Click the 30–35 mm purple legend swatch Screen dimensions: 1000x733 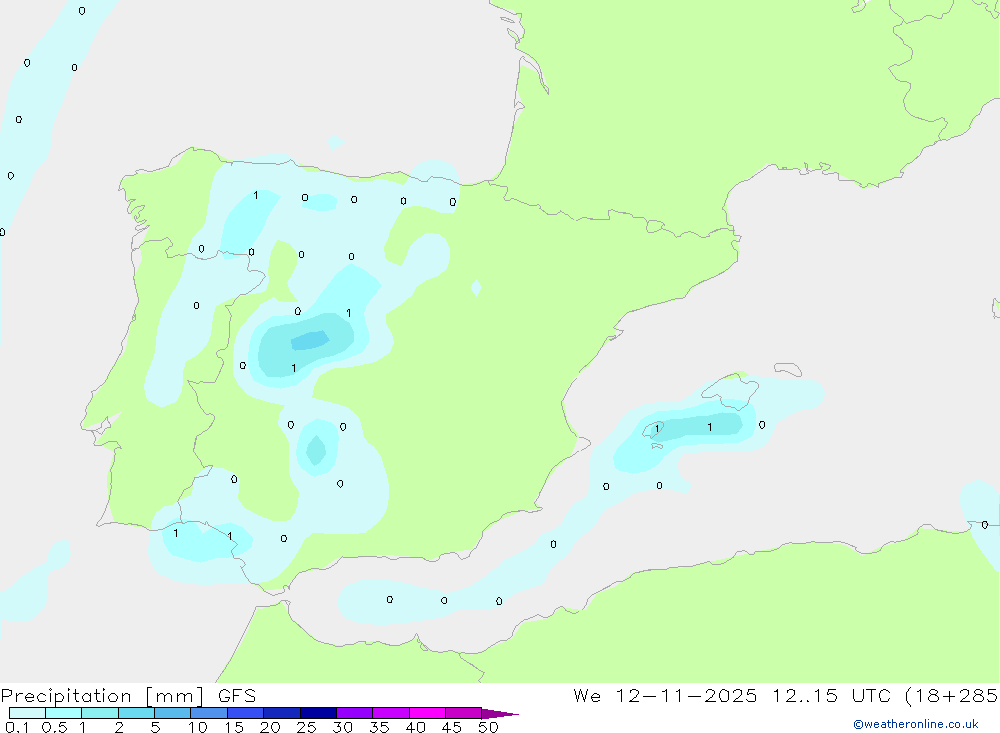pos(354,713)
